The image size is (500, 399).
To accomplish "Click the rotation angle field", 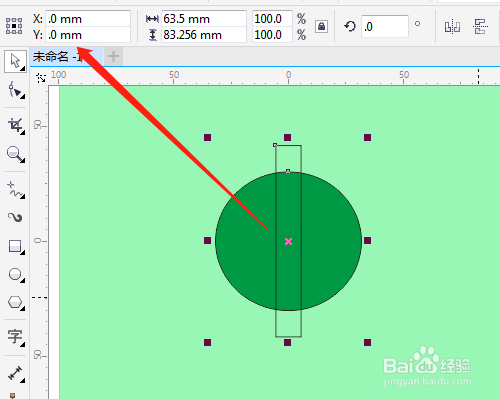I will coord(385,26).
